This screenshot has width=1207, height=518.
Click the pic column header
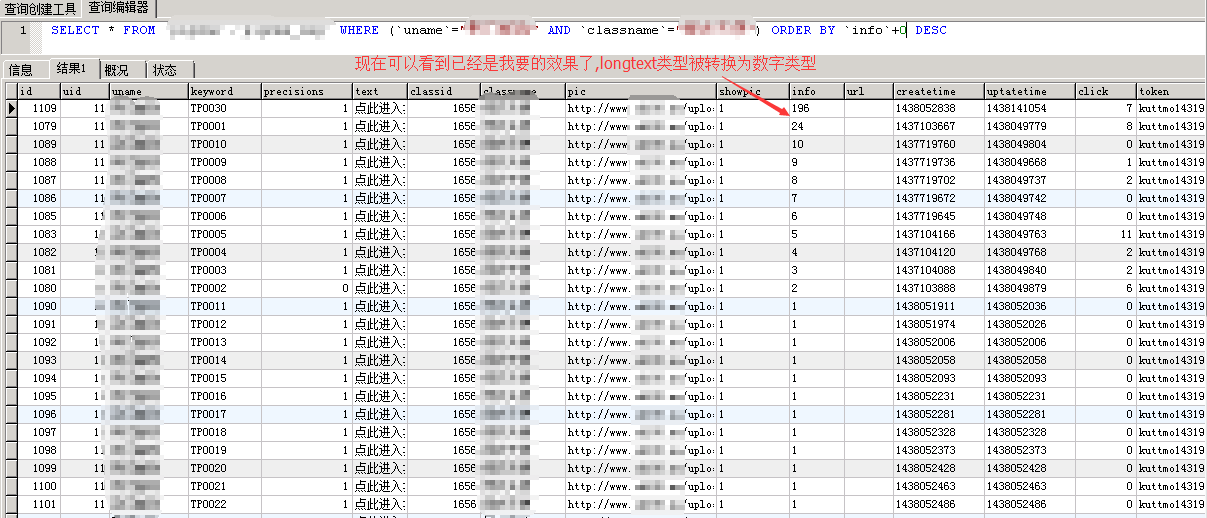pos(640,91)
